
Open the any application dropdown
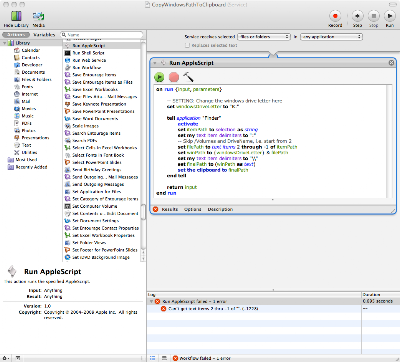point(331,37)
